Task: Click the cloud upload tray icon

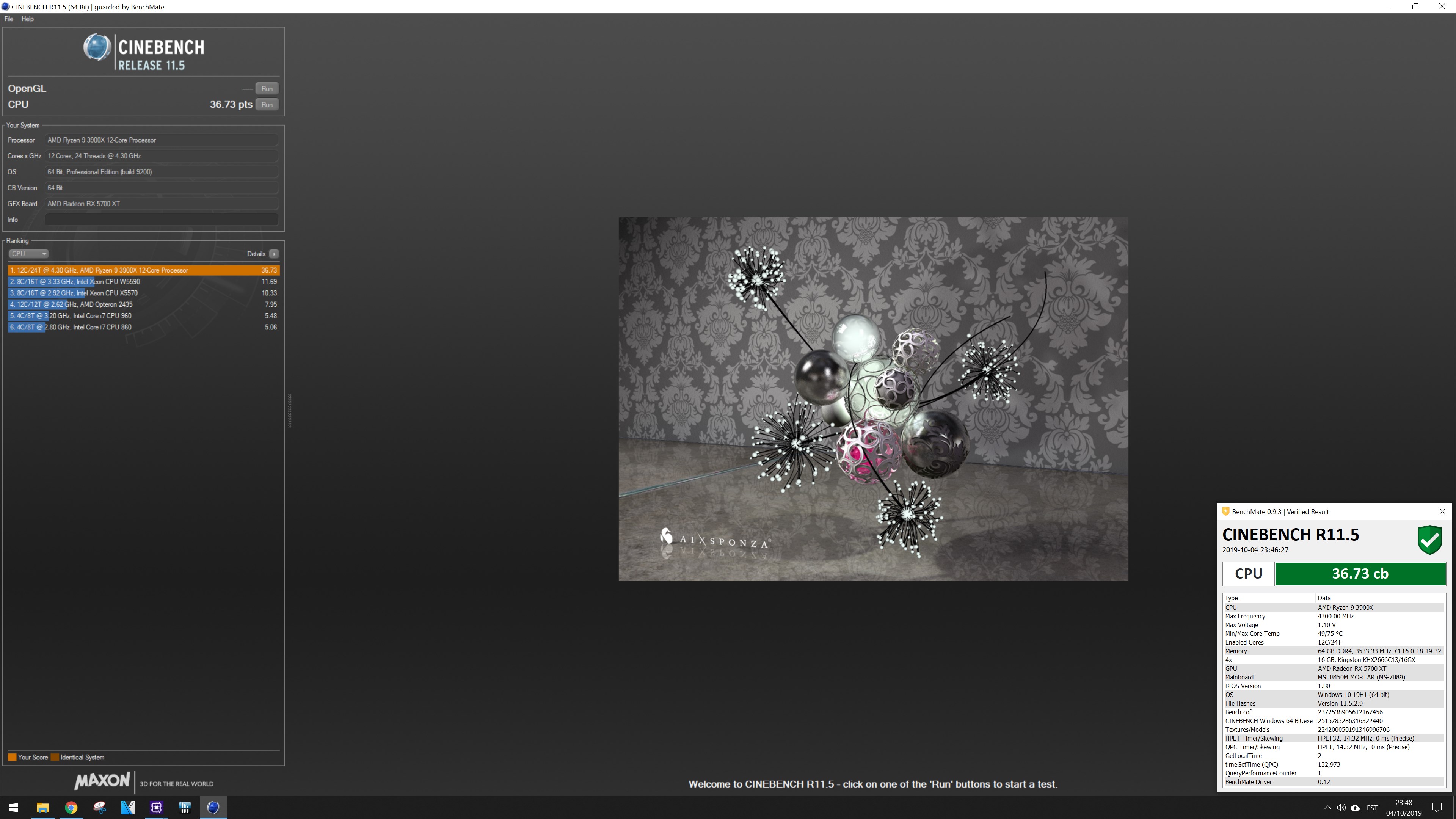Action: [x=1355, y=808]
